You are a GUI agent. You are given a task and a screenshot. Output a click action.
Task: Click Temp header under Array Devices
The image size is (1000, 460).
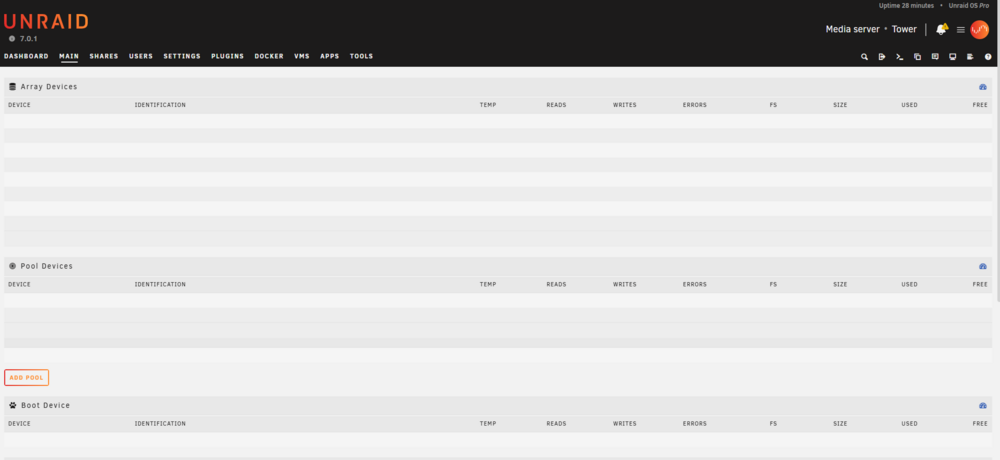488,105
